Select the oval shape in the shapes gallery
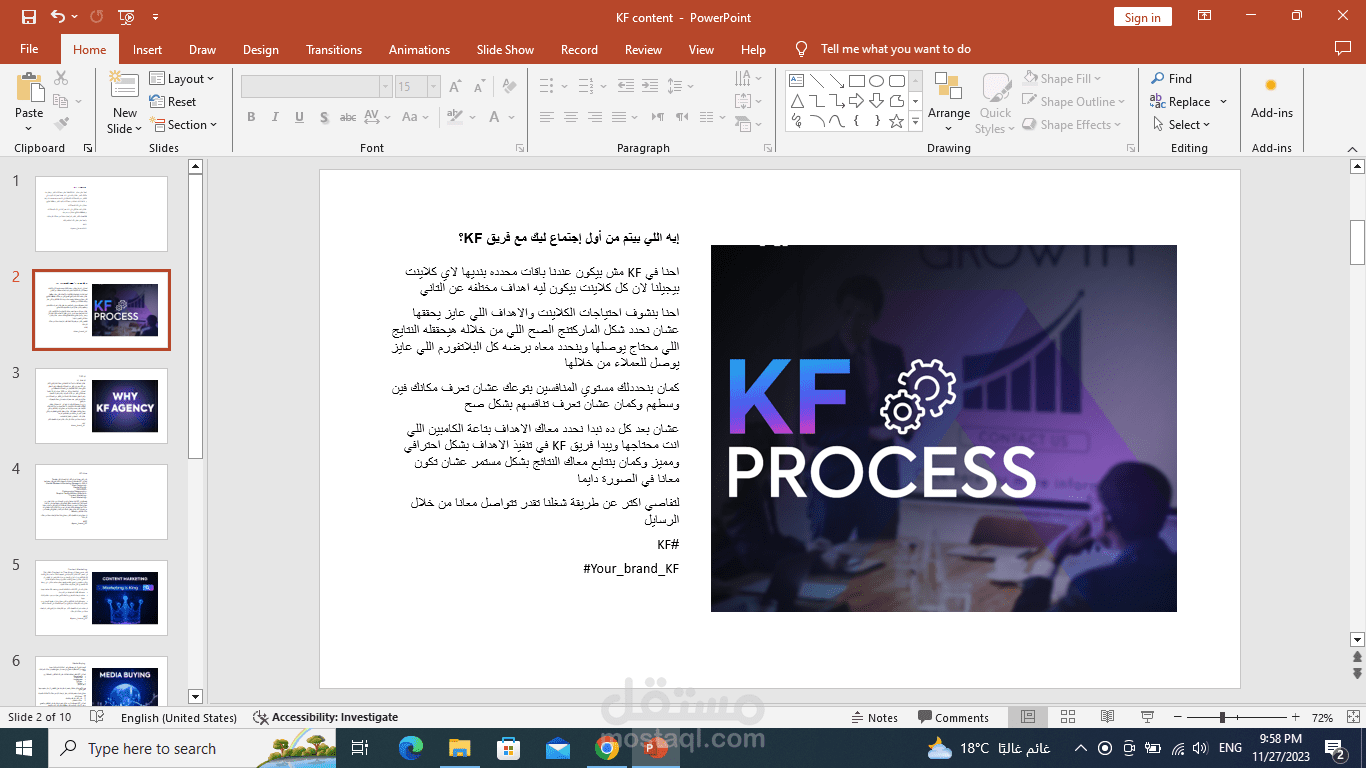The height and width of the screenshot is (768, 1366). 877,81
